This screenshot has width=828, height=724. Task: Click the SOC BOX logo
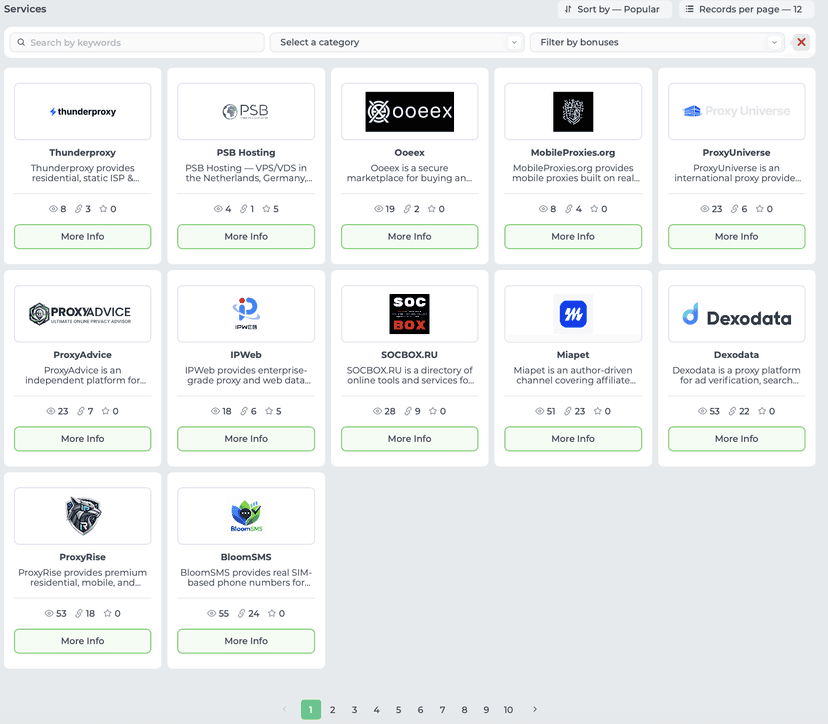(x=409, y=314)
